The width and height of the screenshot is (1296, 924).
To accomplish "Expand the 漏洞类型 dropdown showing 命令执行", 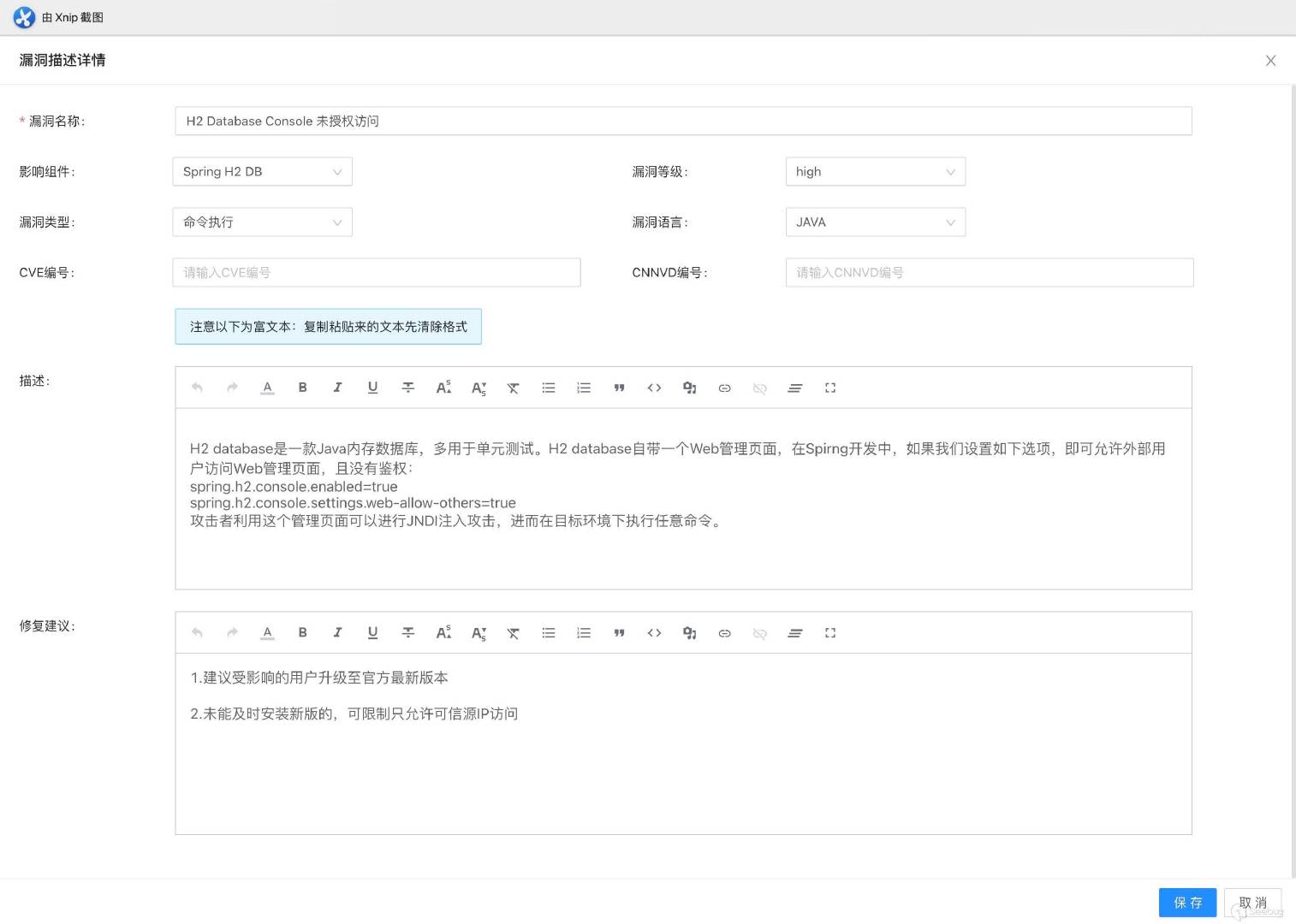I will coord(262,222).
